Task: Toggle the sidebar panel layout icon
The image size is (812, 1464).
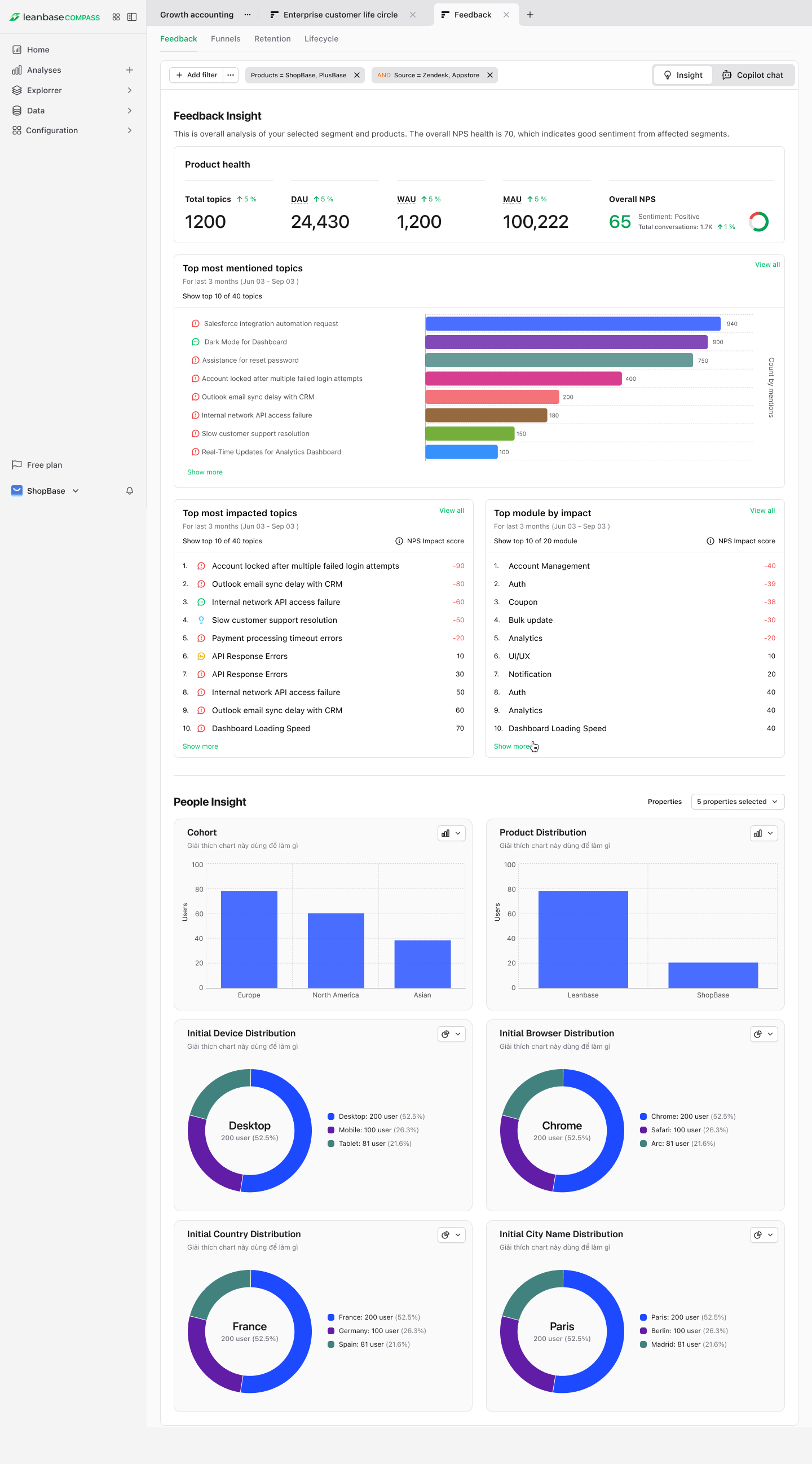Action: [x=132, y=17]
